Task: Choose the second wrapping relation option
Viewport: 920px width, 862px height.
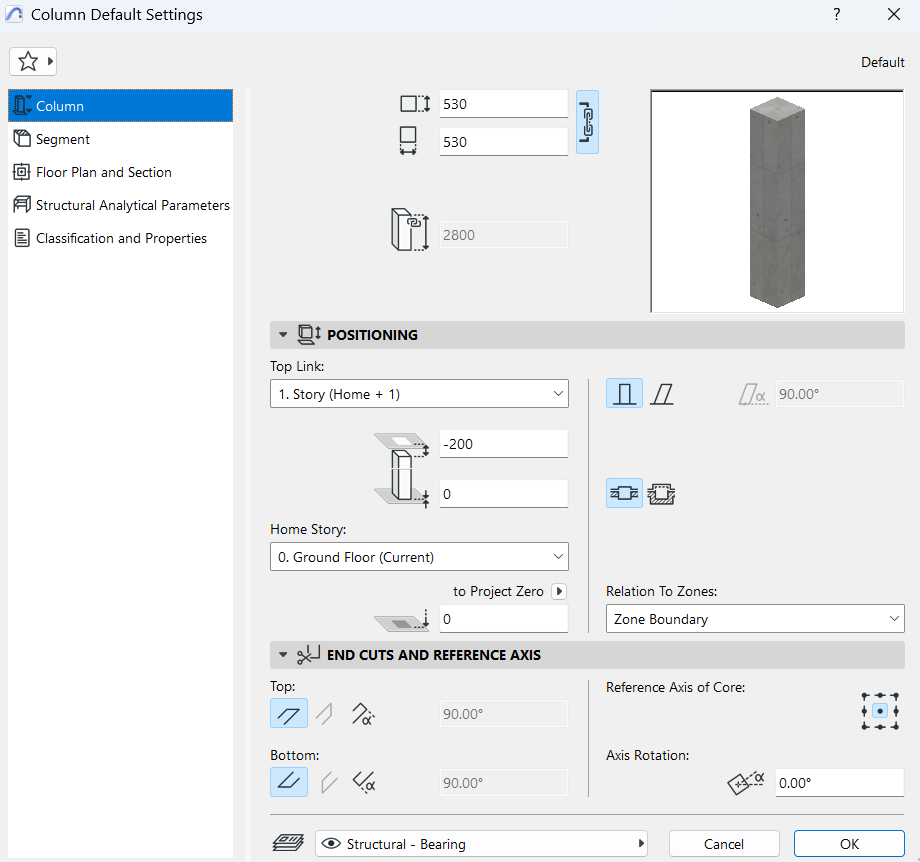Action: coord(661,494)
